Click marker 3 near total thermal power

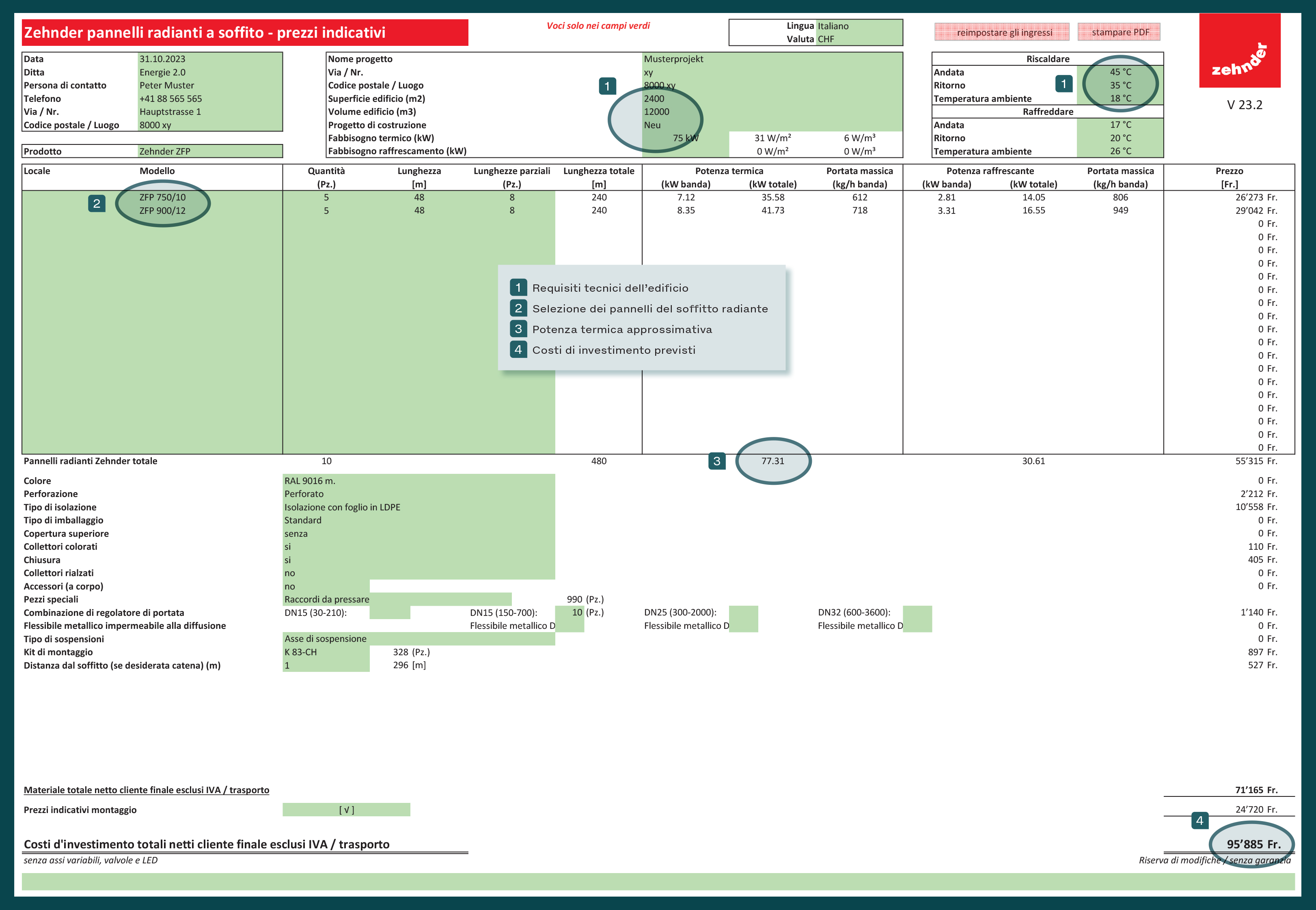(x=716, y=461)
